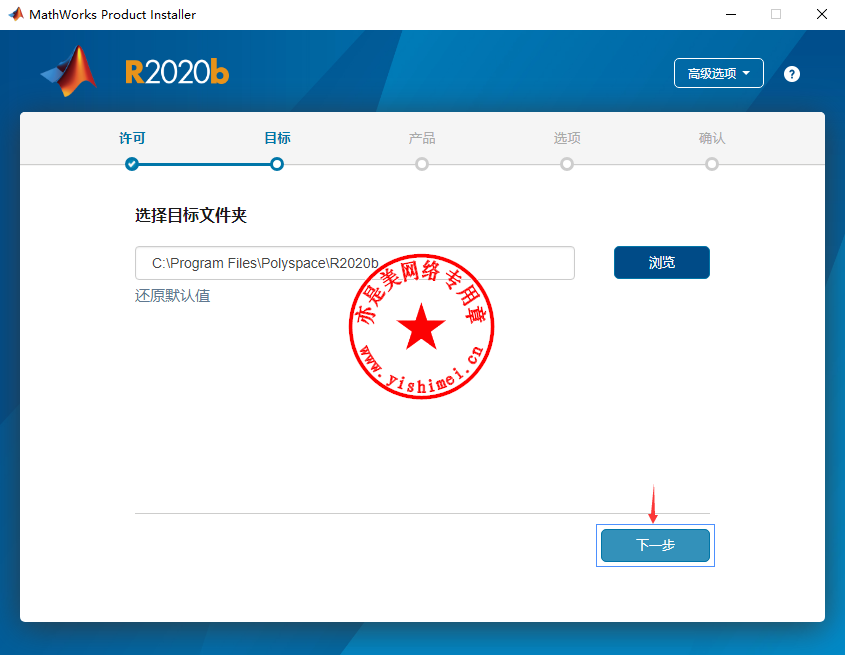
Task: Click the disabled maximize window button
Action: click(776, 15)
